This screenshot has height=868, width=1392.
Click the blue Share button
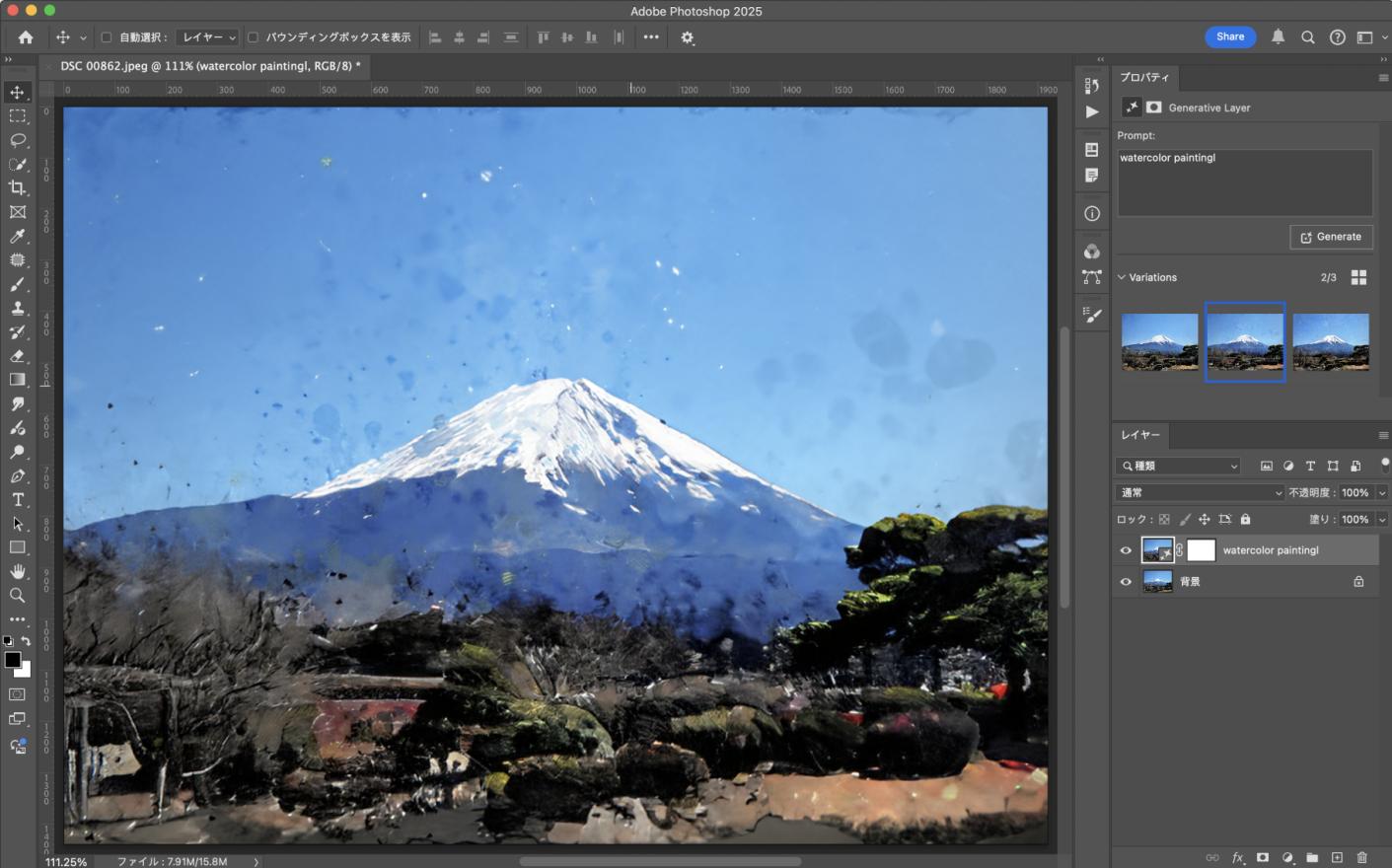pos(1229,36)
